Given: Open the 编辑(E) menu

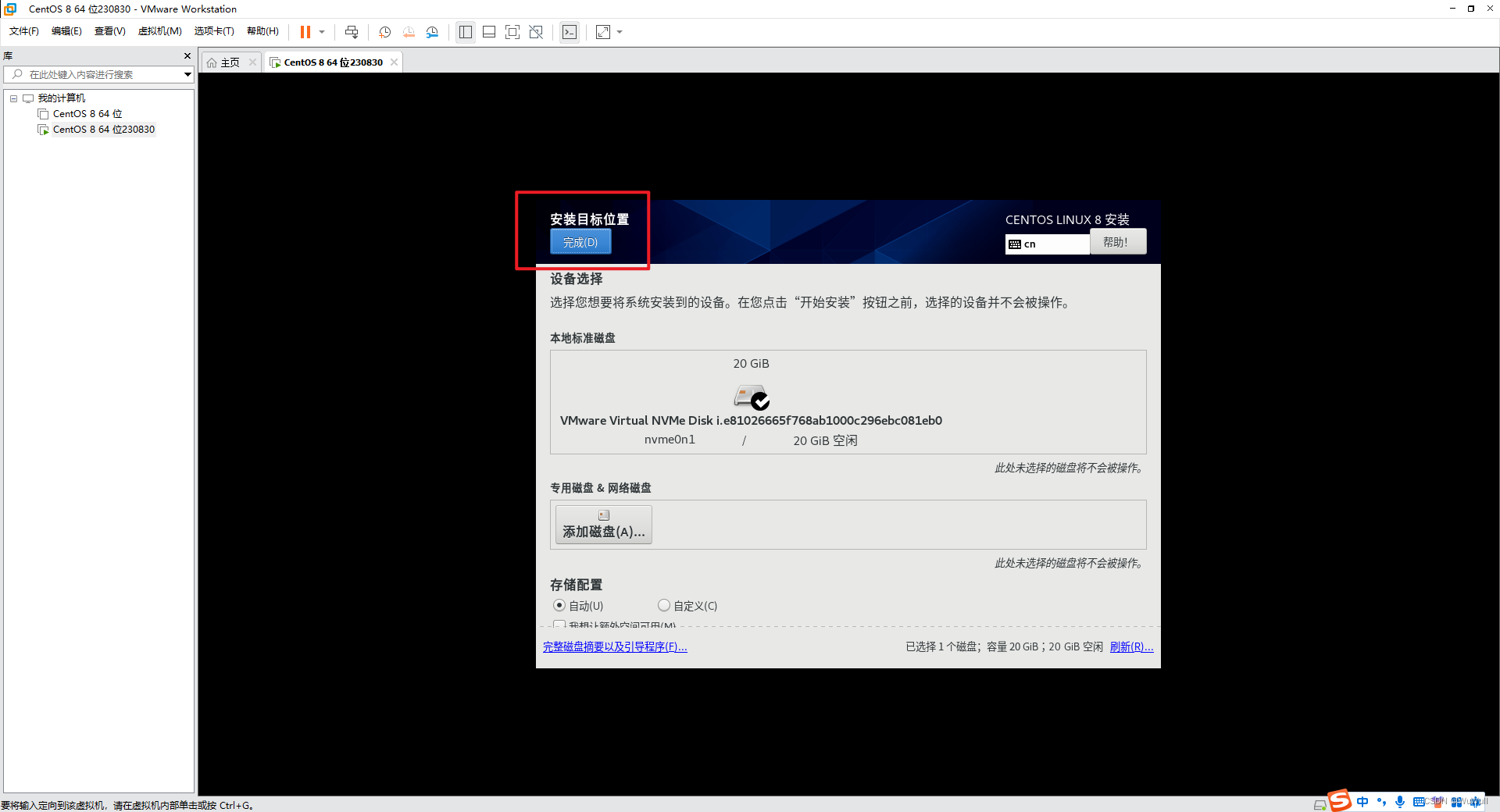Looking at the screenshot, I should 66,31.
